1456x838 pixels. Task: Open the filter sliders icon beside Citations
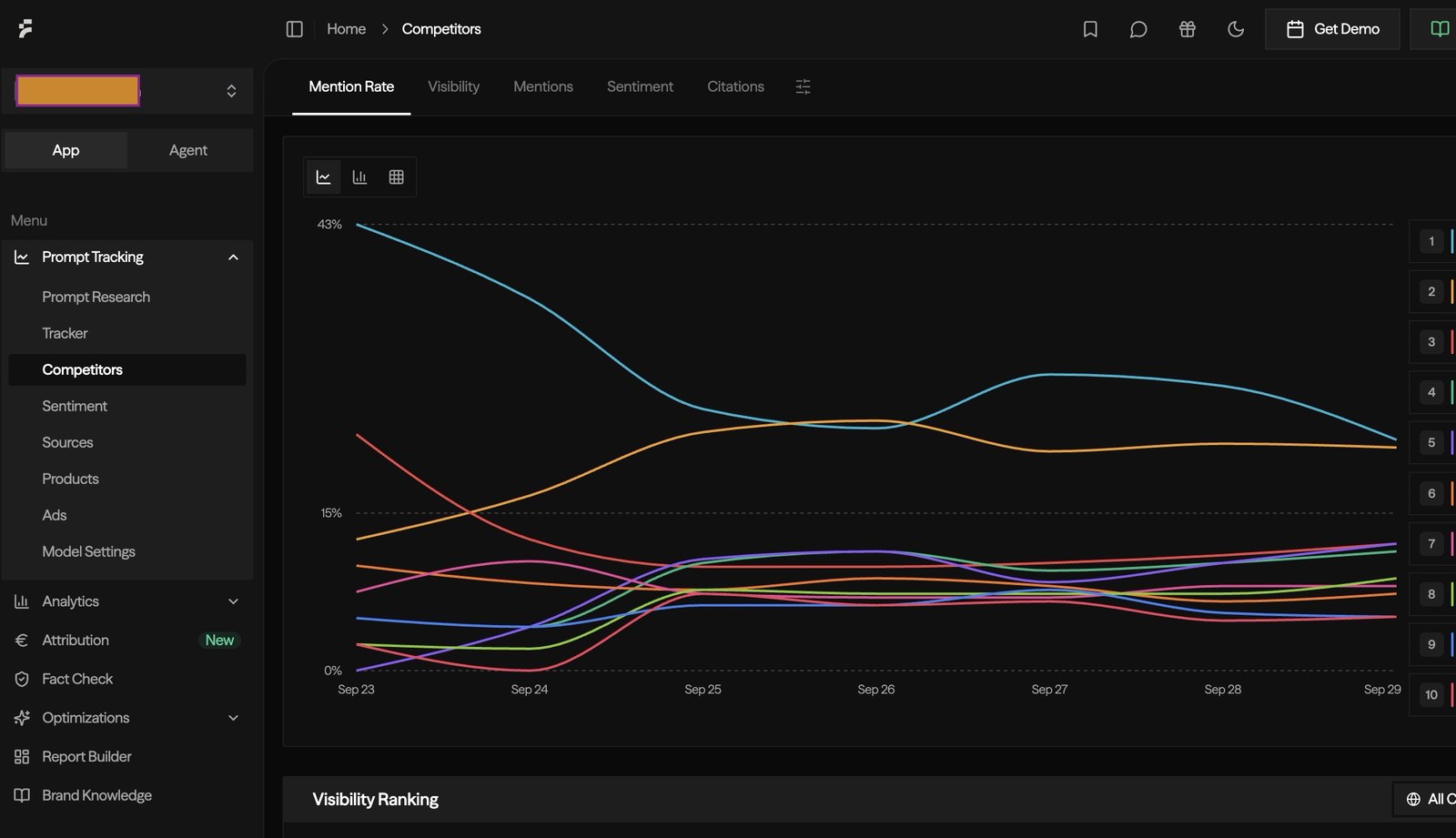point(803,86)
